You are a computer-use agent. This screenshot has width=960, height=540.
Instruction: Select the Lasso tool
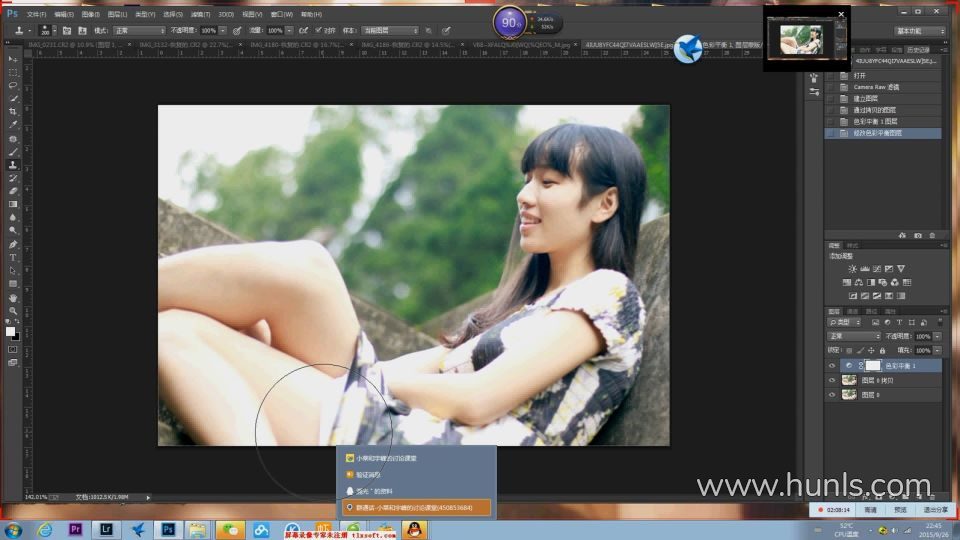coord(13,85)
